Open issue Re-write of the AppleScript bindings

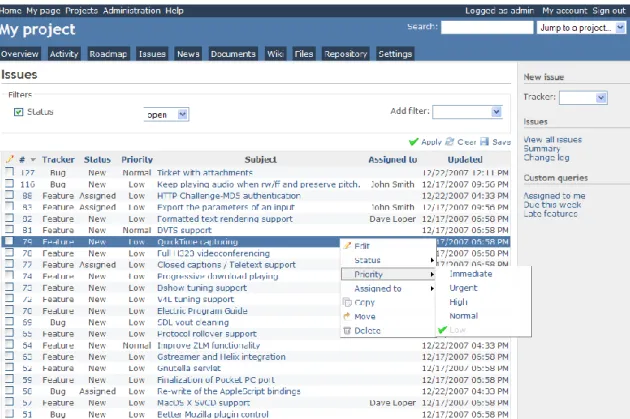(229, 391)
